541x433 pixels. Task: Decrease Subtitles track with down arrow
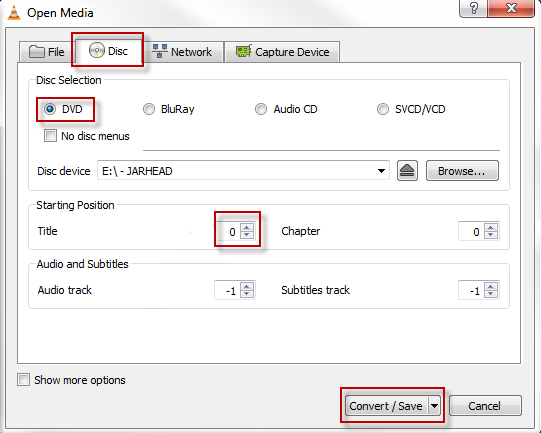tap(491, 294)
